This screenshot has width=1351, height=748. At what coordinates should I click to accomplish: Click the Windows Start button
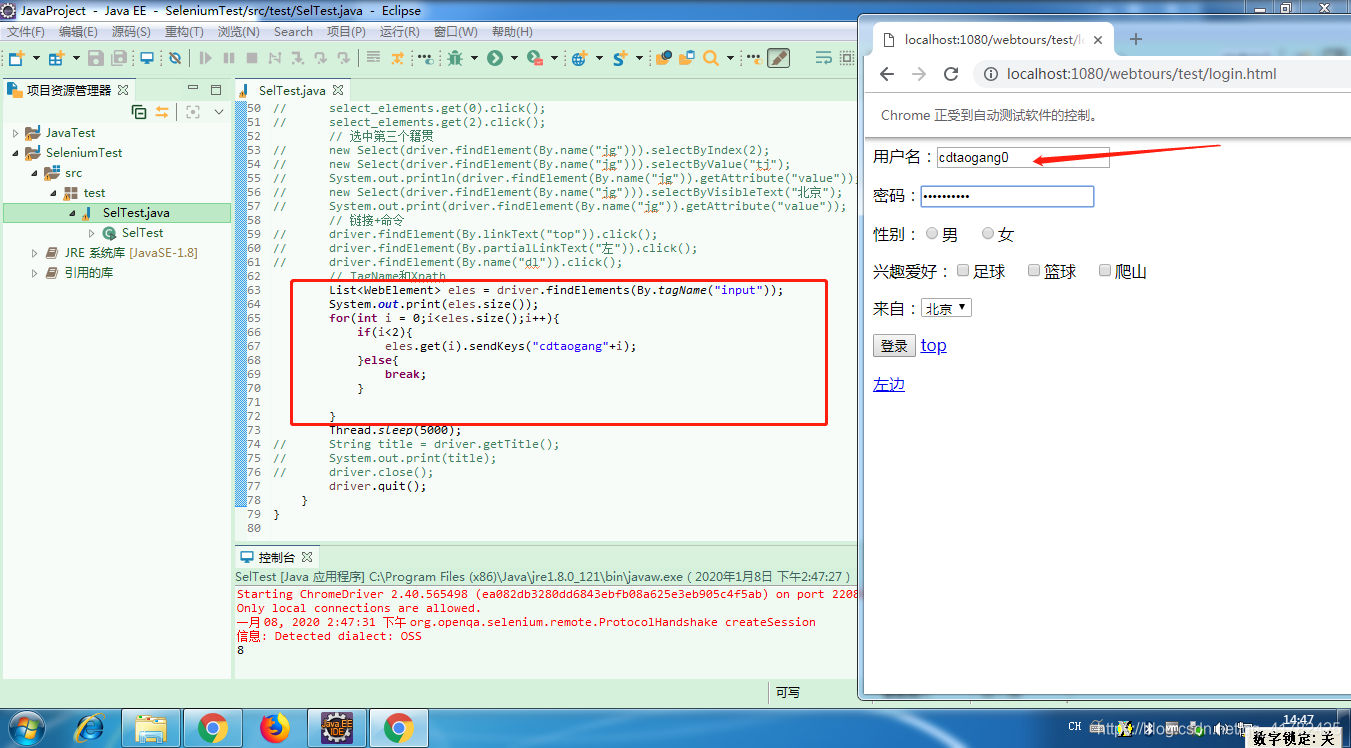click(25, 728)
